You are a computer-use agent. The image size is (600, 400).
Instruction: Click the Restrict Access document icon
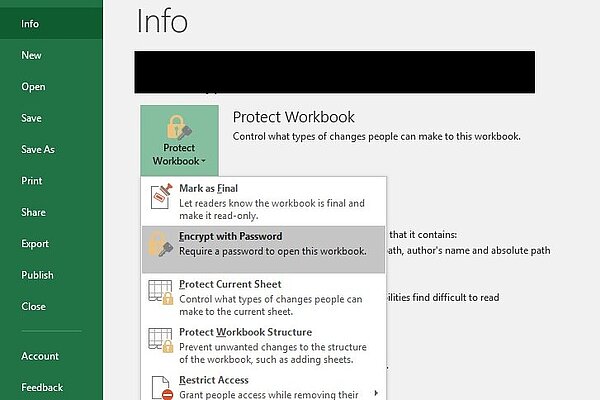tap(162, 388)
